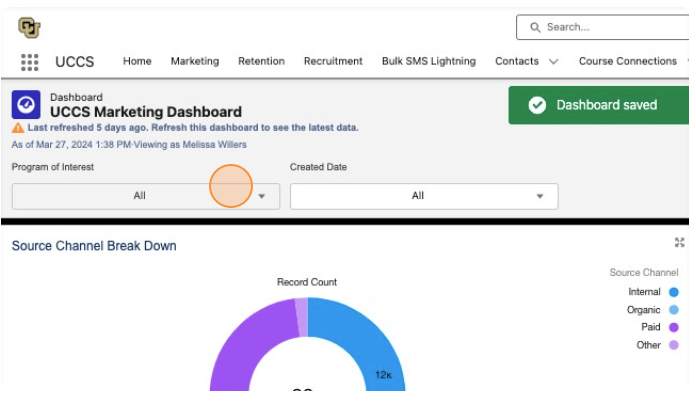Image resolution: width=696 pixels, height=401 pixels.
Task: Switch to the Retention tab
Action: pyautogui.click(x=261, y=61)
